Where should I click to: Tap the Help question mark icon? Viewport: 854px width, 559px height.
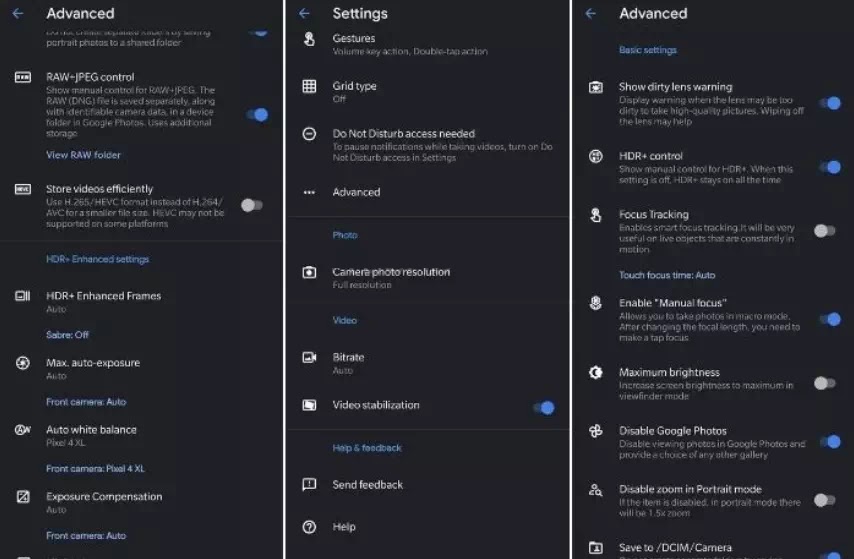click(309, 527)
